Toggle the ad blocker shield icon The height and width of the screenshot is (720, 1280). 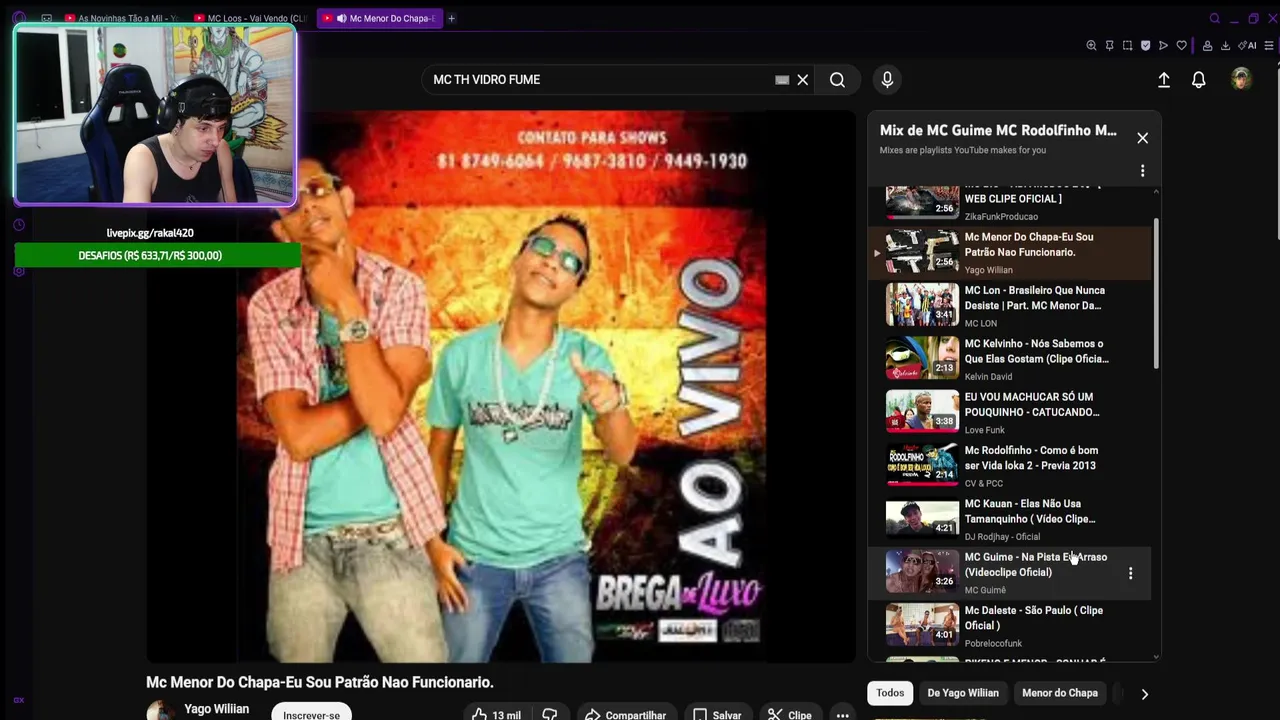point(1145,45)
